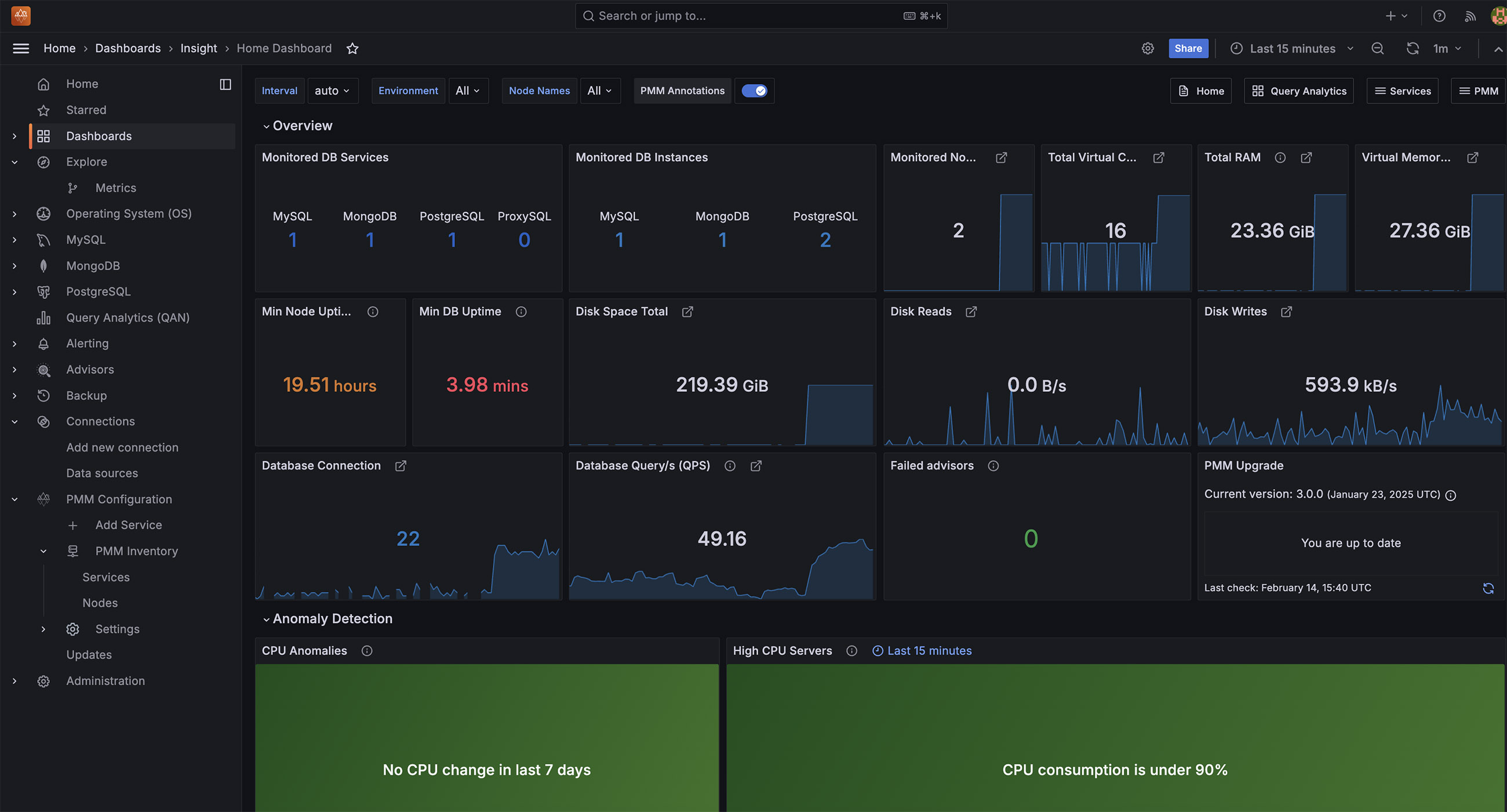1507x812 pixels.
Task: Open the Environment All dropdown
Action: [x=467, y=91]
